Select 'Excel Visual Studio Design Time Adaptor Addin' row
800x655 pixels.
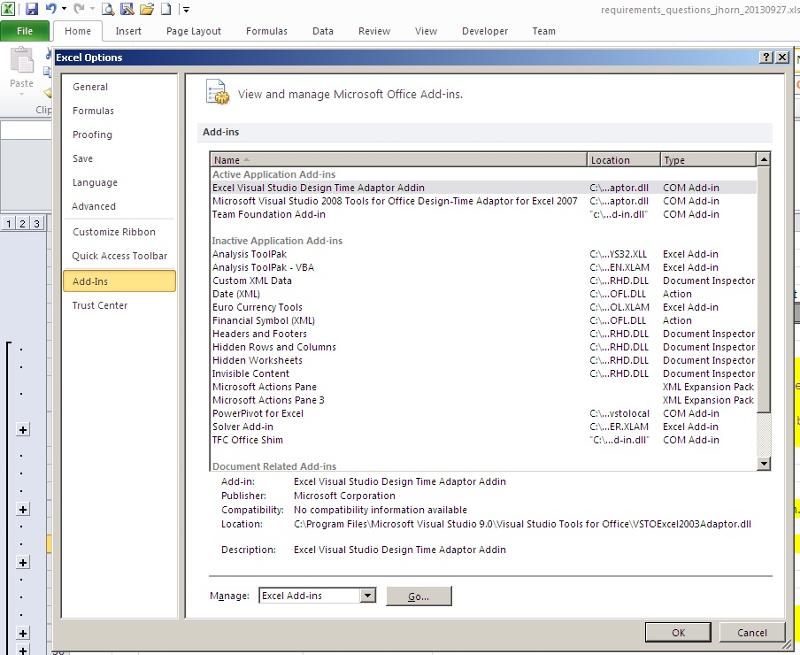click(x=483, y=188)
